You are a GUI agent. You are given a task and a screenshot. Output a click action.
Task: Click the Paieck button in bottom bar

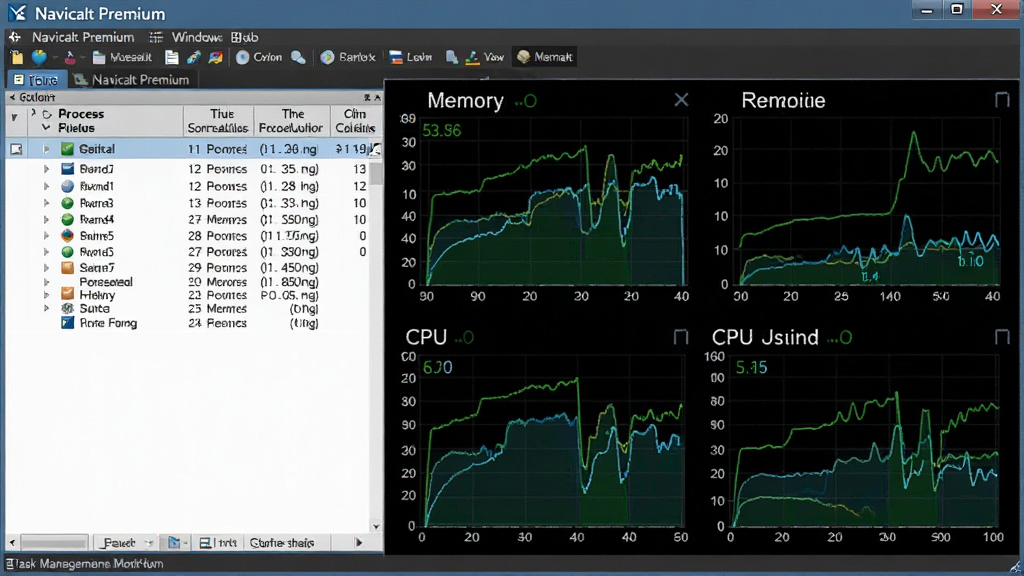(126, 543)
